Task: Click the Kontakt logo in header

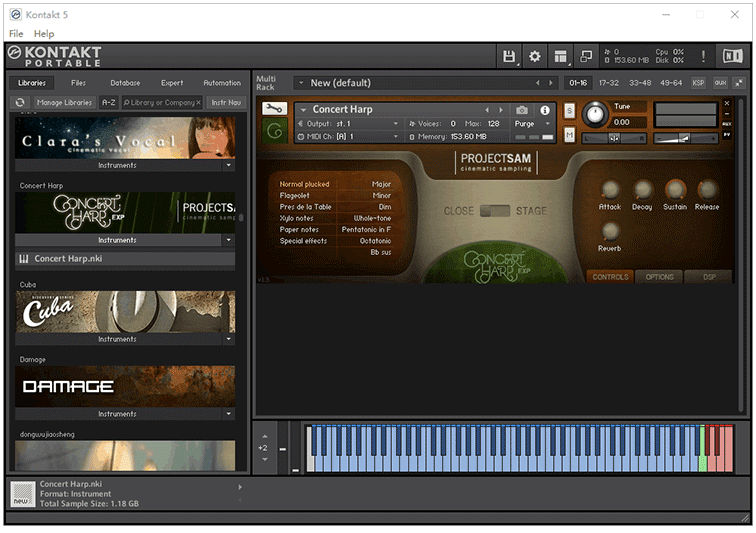Action: (x=55, y=56)
